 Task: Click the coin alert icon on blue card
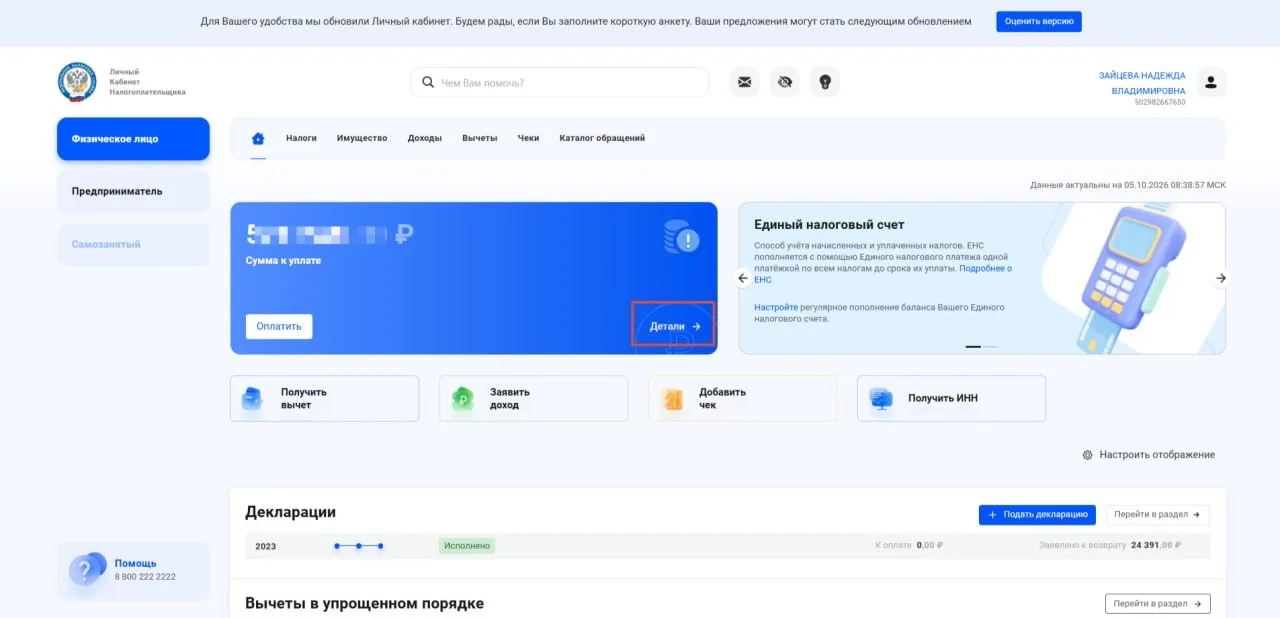click(682, 238)
